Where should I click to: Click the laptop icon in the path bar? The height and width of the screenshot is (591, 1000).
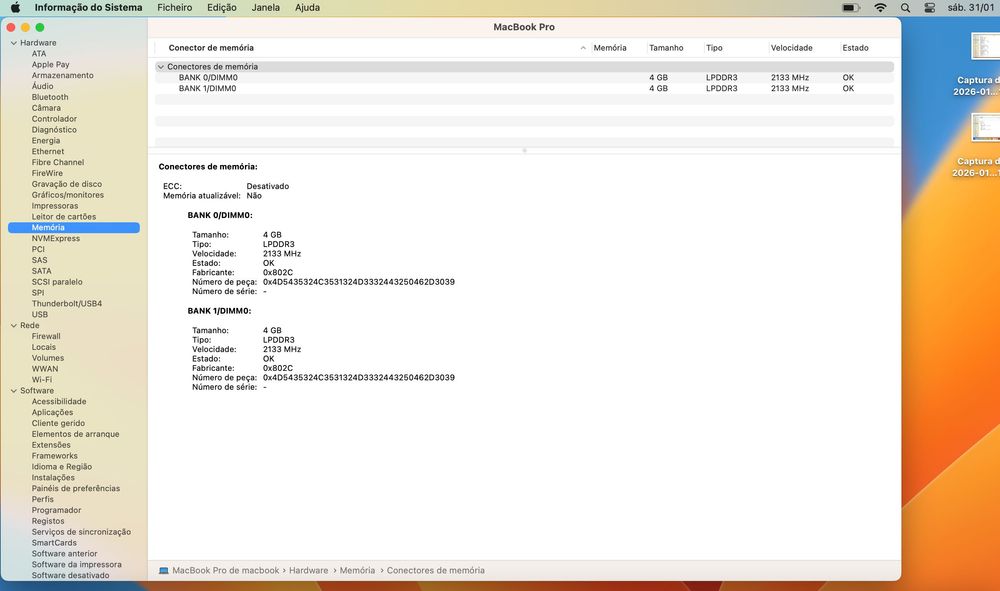pyautogui.click(x=164, y=571)
